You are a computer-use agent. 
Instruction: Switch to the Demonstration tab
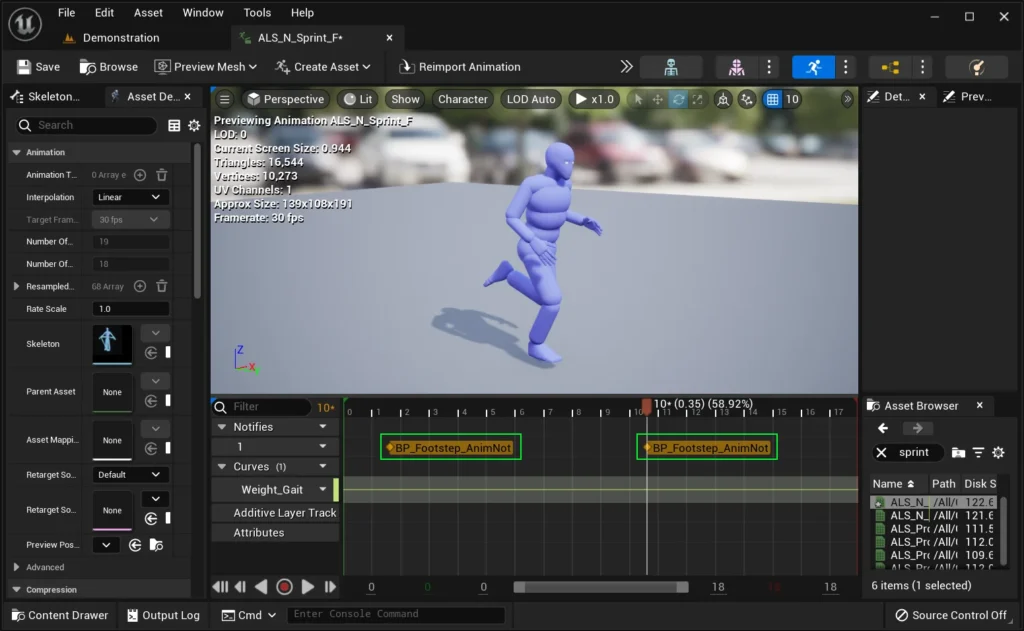tap(120, 38)
